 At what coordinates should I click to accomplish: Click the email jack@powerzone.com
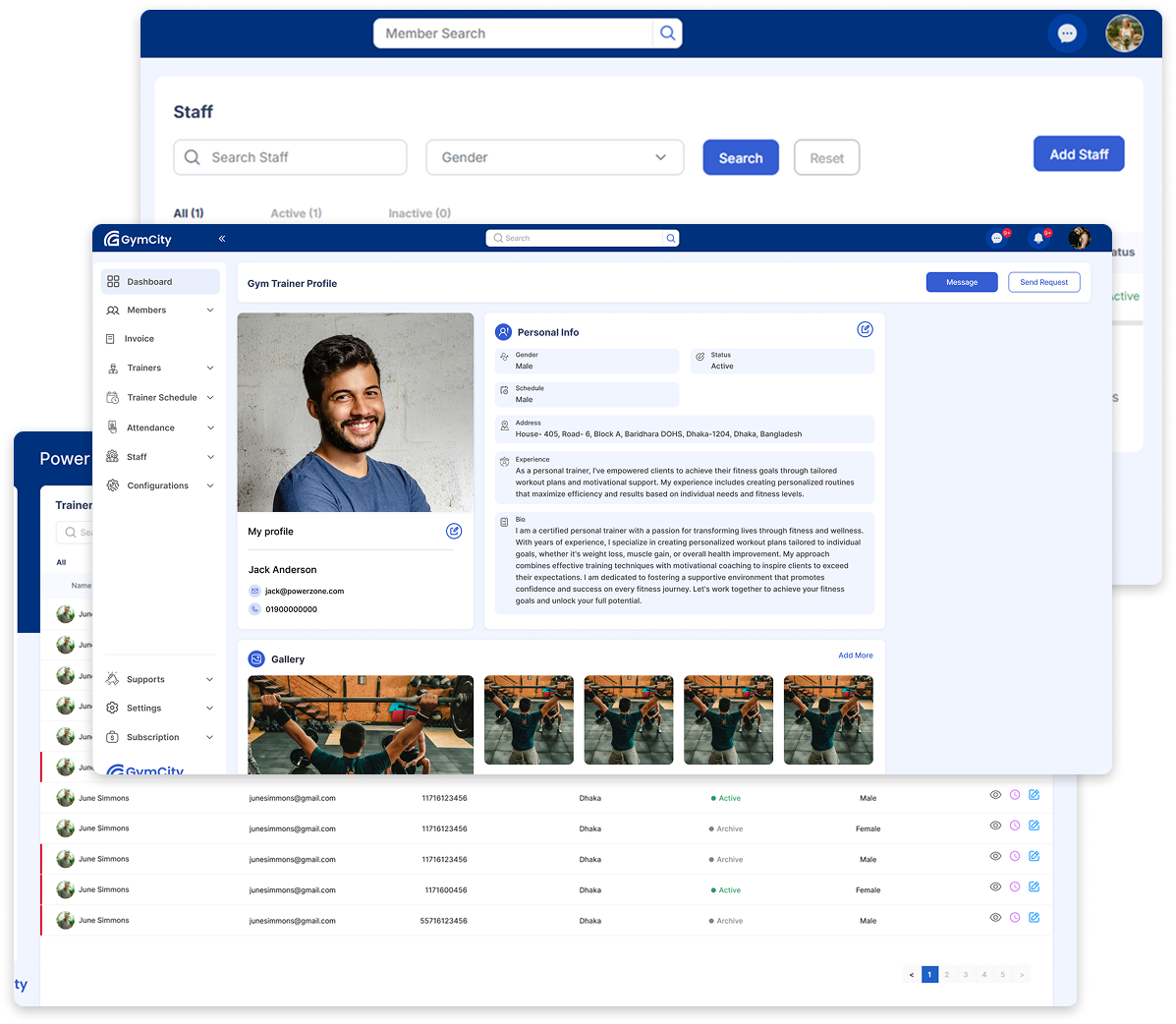[305, 592]
